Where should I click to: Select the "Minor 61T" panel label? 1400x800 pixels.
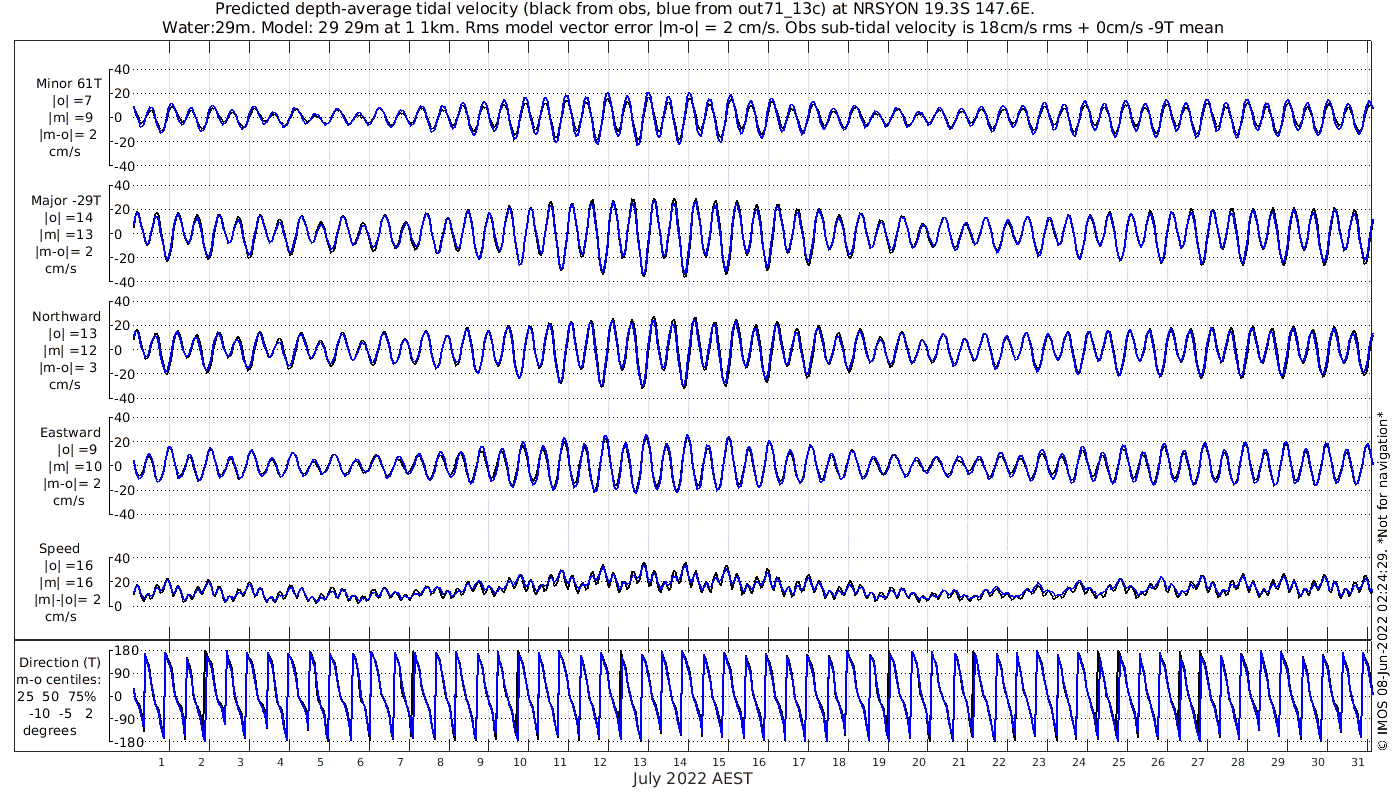[x=68, y=84]
